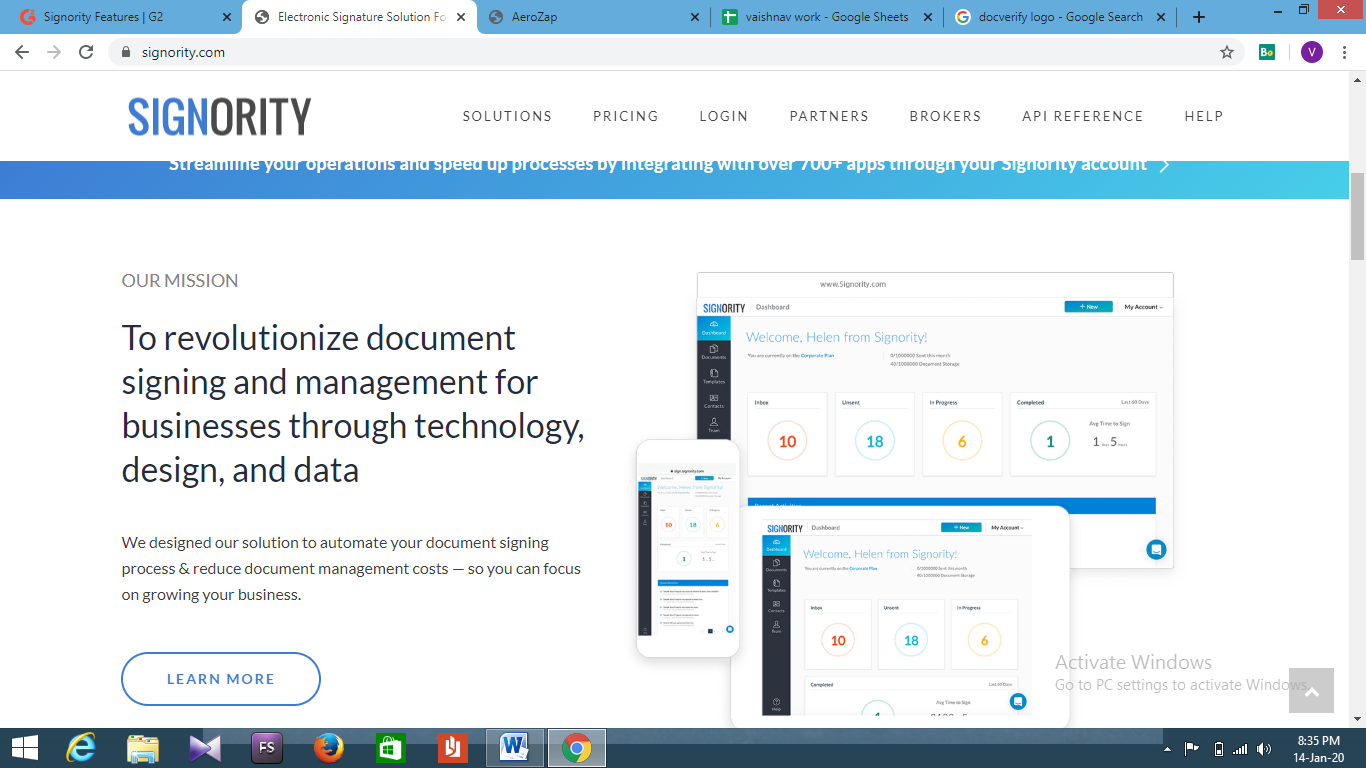Switch to Chrome in the taskbar

(x=576, y=748)
